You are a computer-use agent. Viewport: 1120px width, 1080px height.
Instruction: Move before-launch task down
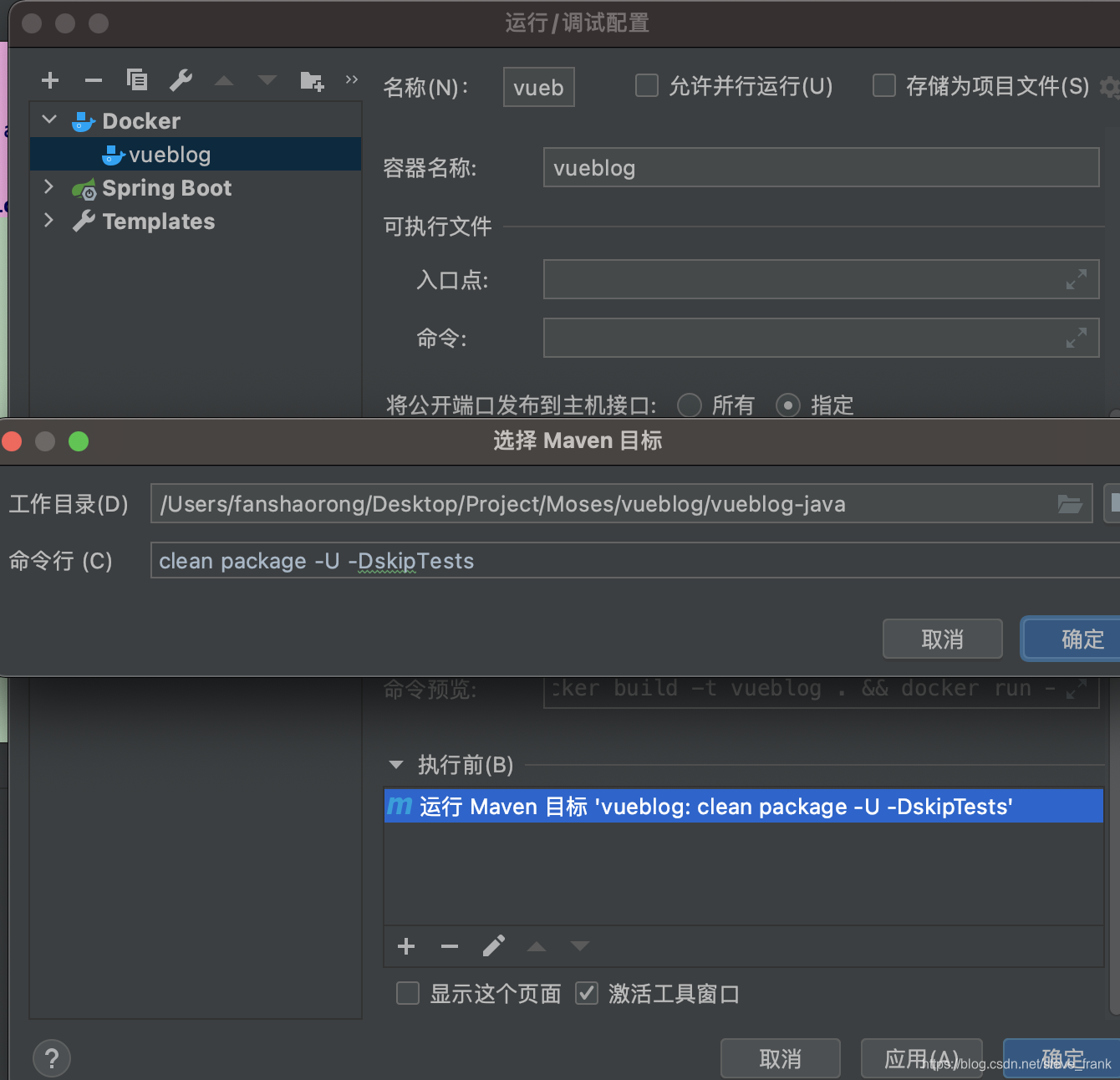(x=580, y=947)
